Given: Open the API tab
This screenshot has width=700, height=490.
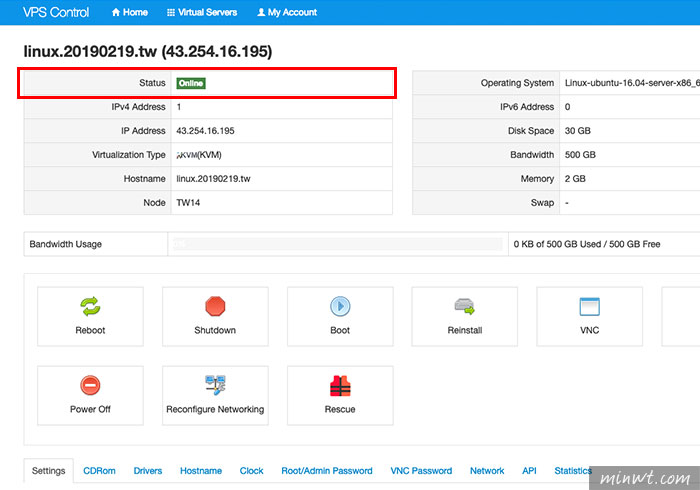Looking at the screenshot, I should click(x=529, y=471).
